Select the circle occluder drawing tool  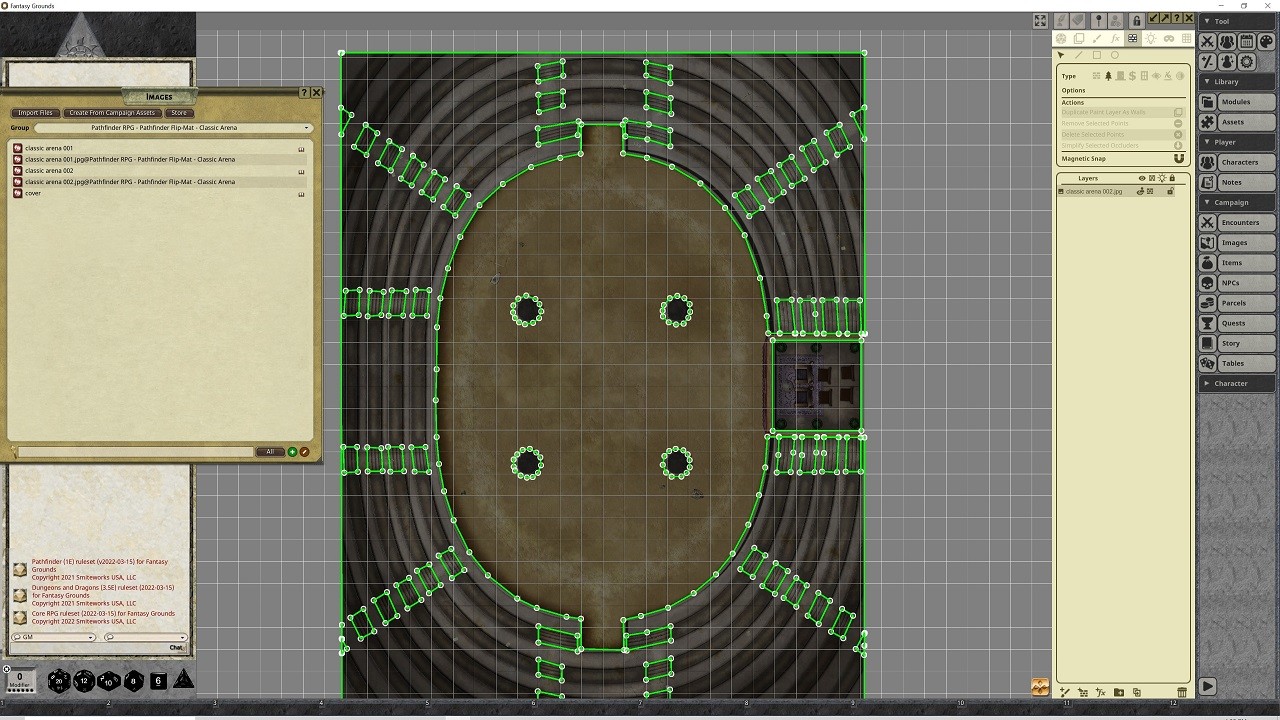[x=1115, y=55]
